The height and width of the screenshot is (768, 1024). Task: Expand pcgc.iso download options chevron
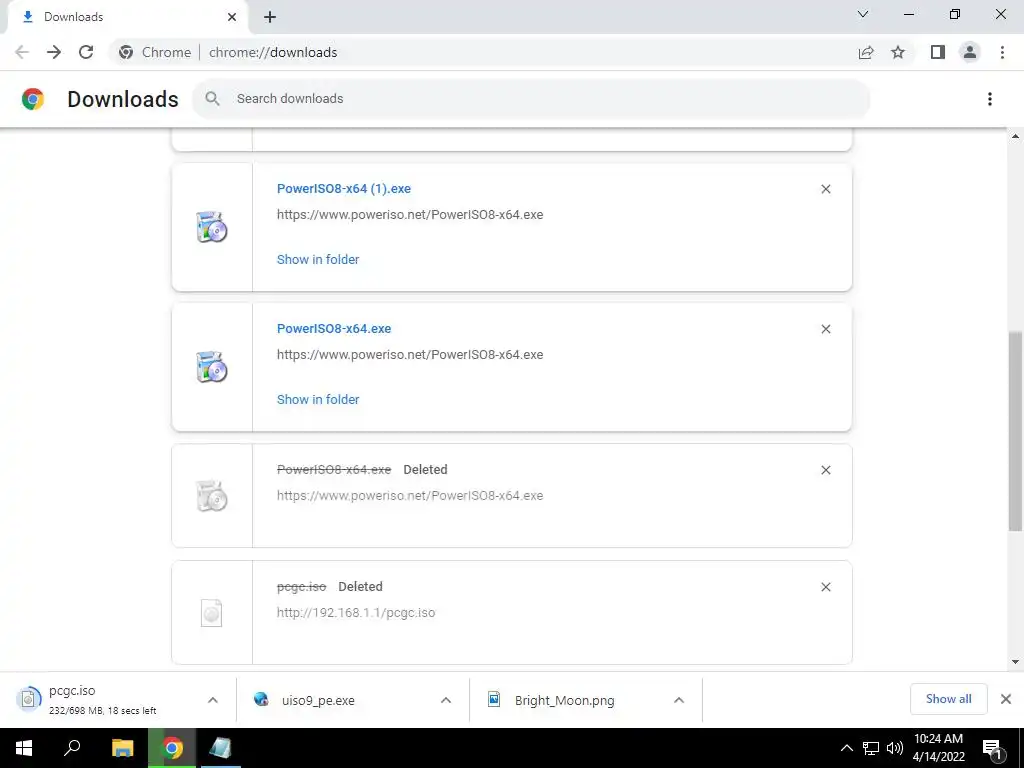[212, 700]
